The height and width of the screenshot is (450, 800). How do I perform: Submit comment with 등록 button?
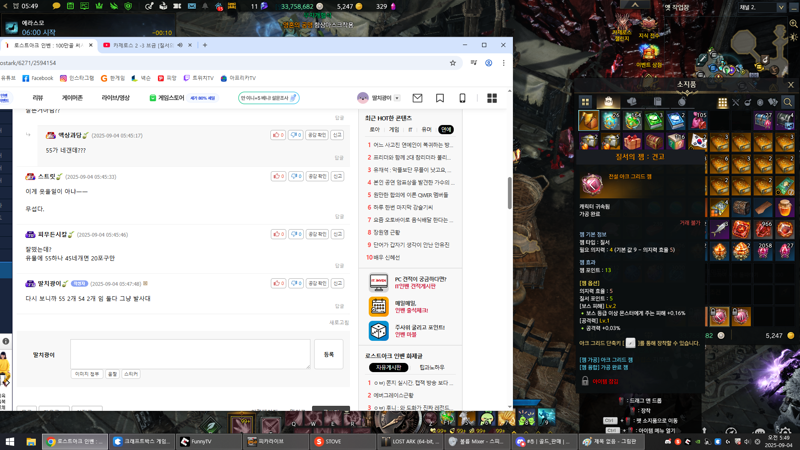[x=329, y=354]
